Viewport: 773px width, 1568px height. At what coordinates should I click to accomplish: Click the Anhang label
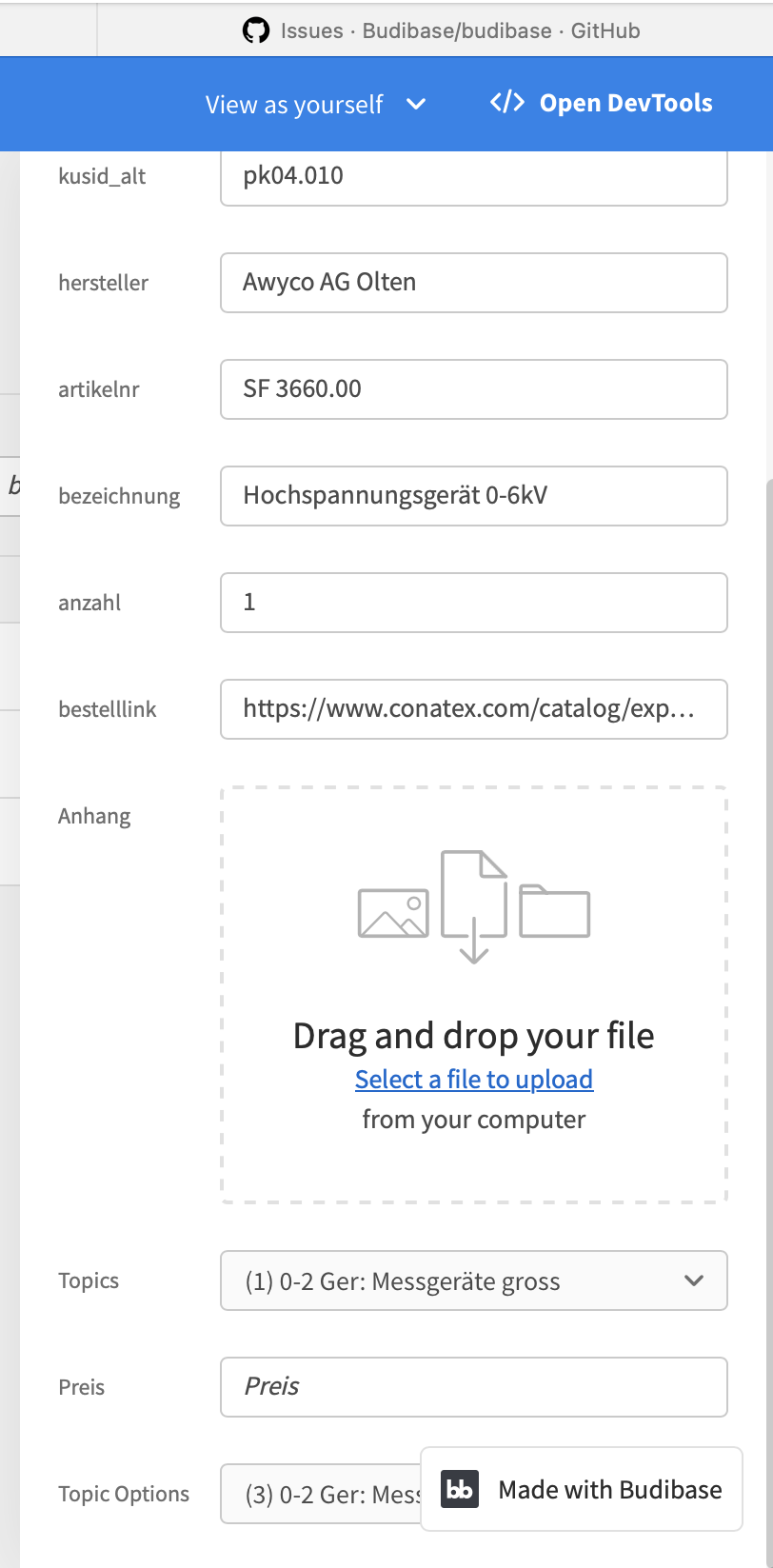pyautogui.click(x=94, y=816)
